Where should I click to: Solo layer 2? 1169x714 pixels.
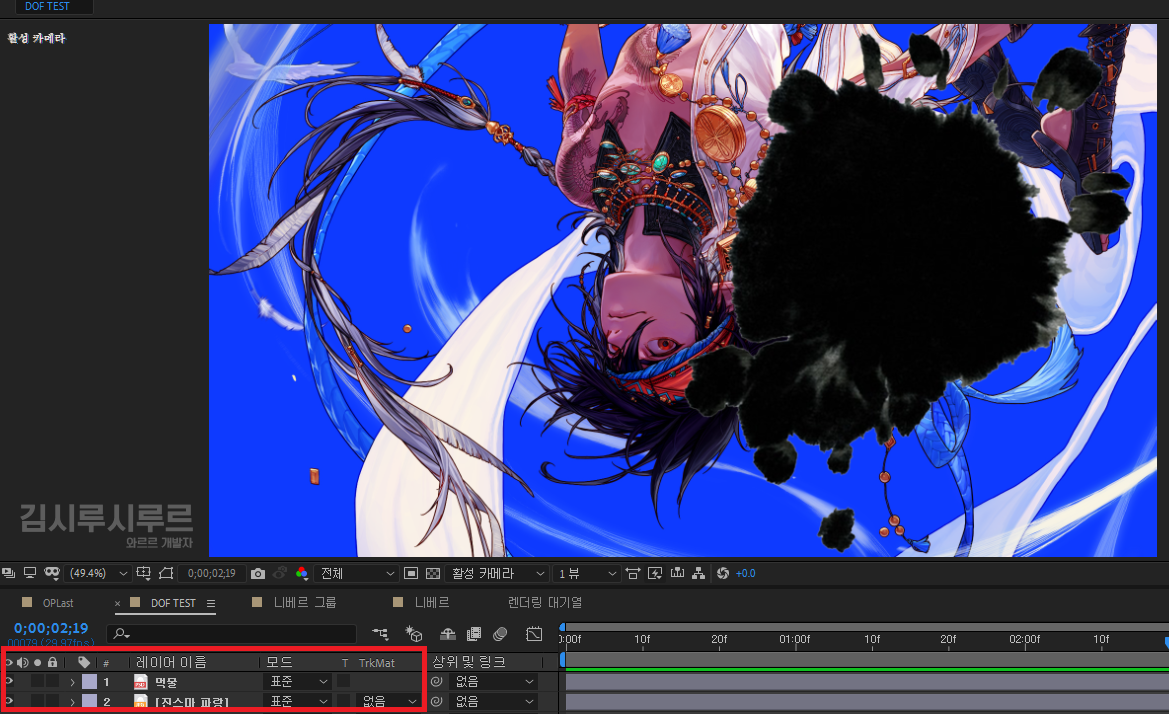37,701
